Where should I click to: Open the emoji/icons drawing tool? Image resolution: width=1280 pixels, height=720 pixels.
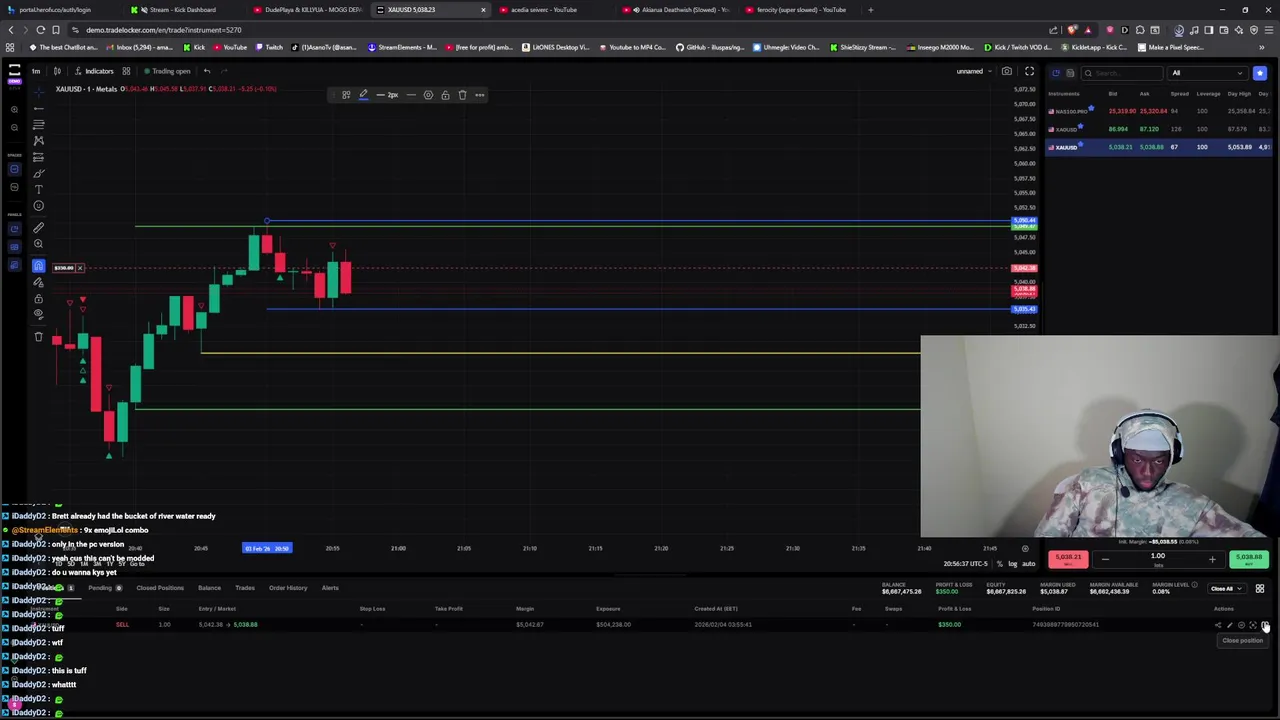tap(39, 206)
